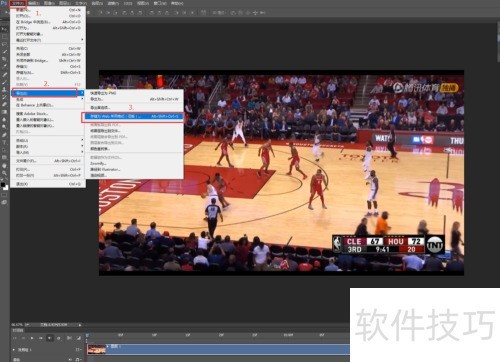The width and height of the screenshot is (500, 362).
Task: Step to previous frame in timeline
Action: pyautogui.click(x=23, y=338)
